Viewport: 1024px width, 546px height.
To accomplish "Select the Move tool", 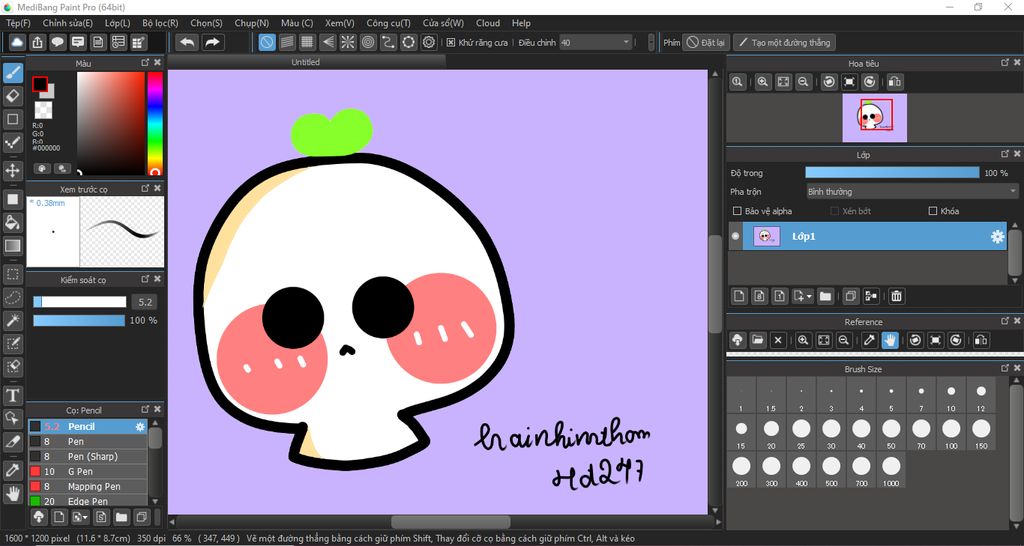I will [13, 171].
